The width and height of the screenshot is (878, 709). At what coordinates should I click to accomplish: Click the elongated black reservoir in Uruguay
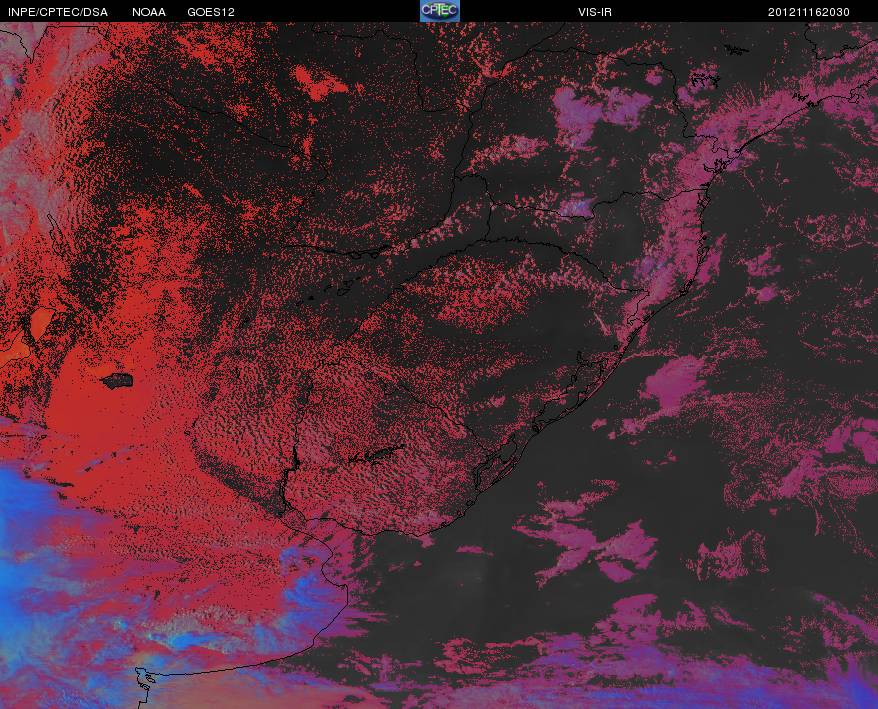[376, 454]
